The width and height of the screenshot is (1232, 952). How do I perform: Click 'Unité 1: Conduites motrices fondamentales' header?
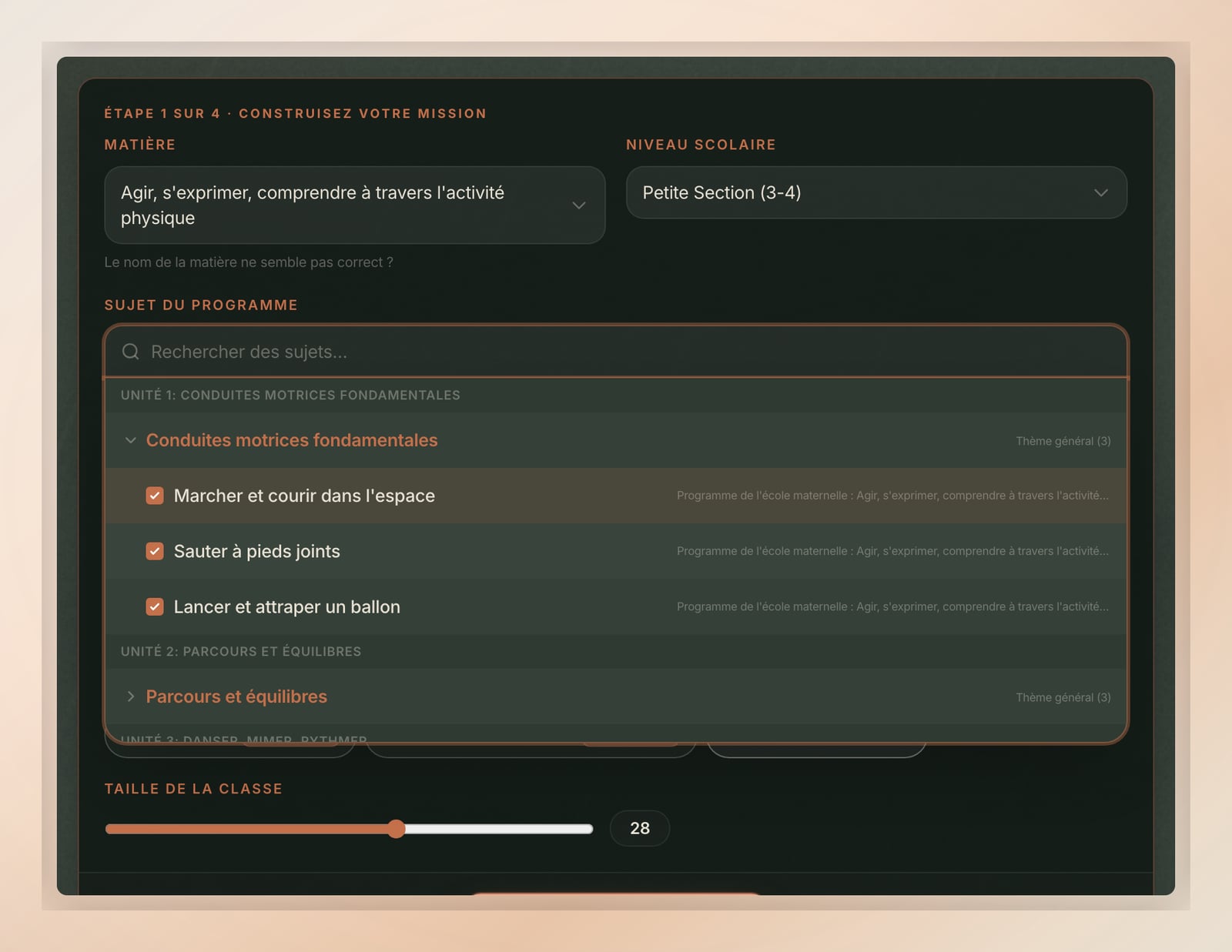290,395
